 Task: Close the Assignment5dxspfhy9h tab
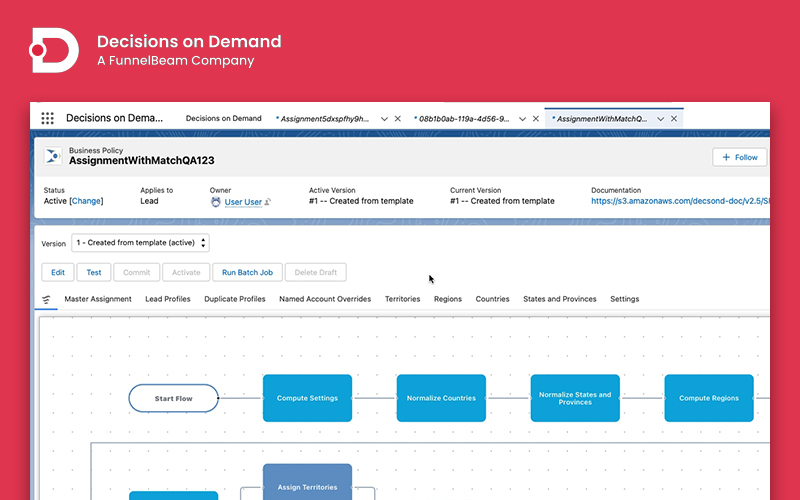[x=398, y=119]
